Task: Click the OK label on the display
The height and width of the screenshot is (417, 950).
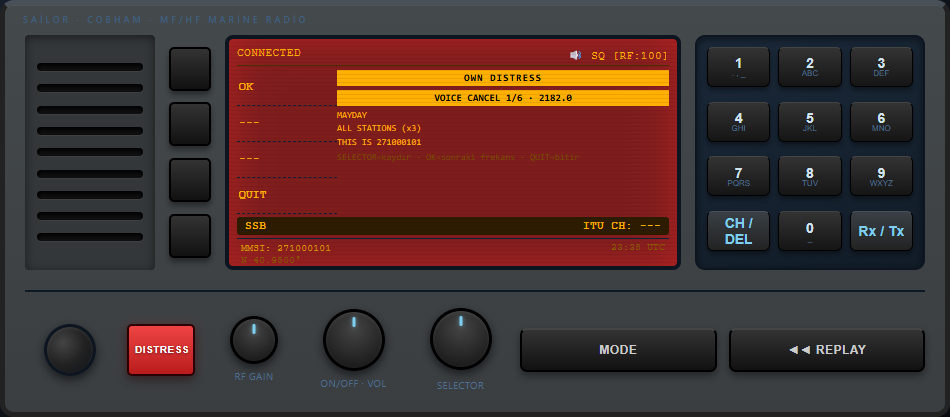Action: tap(246, 87)
